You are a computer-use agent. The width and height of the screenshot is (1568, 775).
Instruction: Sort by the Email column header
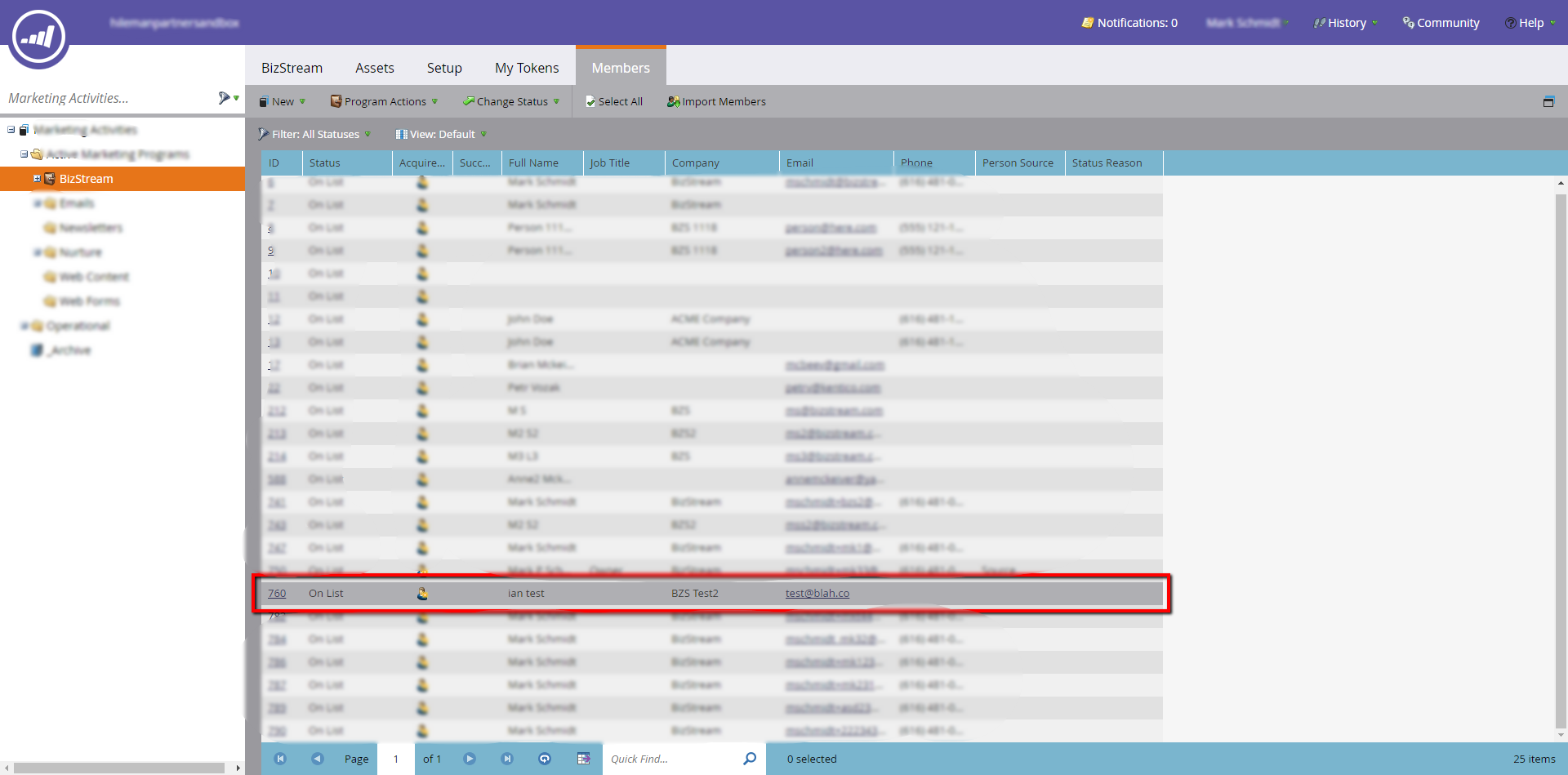click(836, 163)
